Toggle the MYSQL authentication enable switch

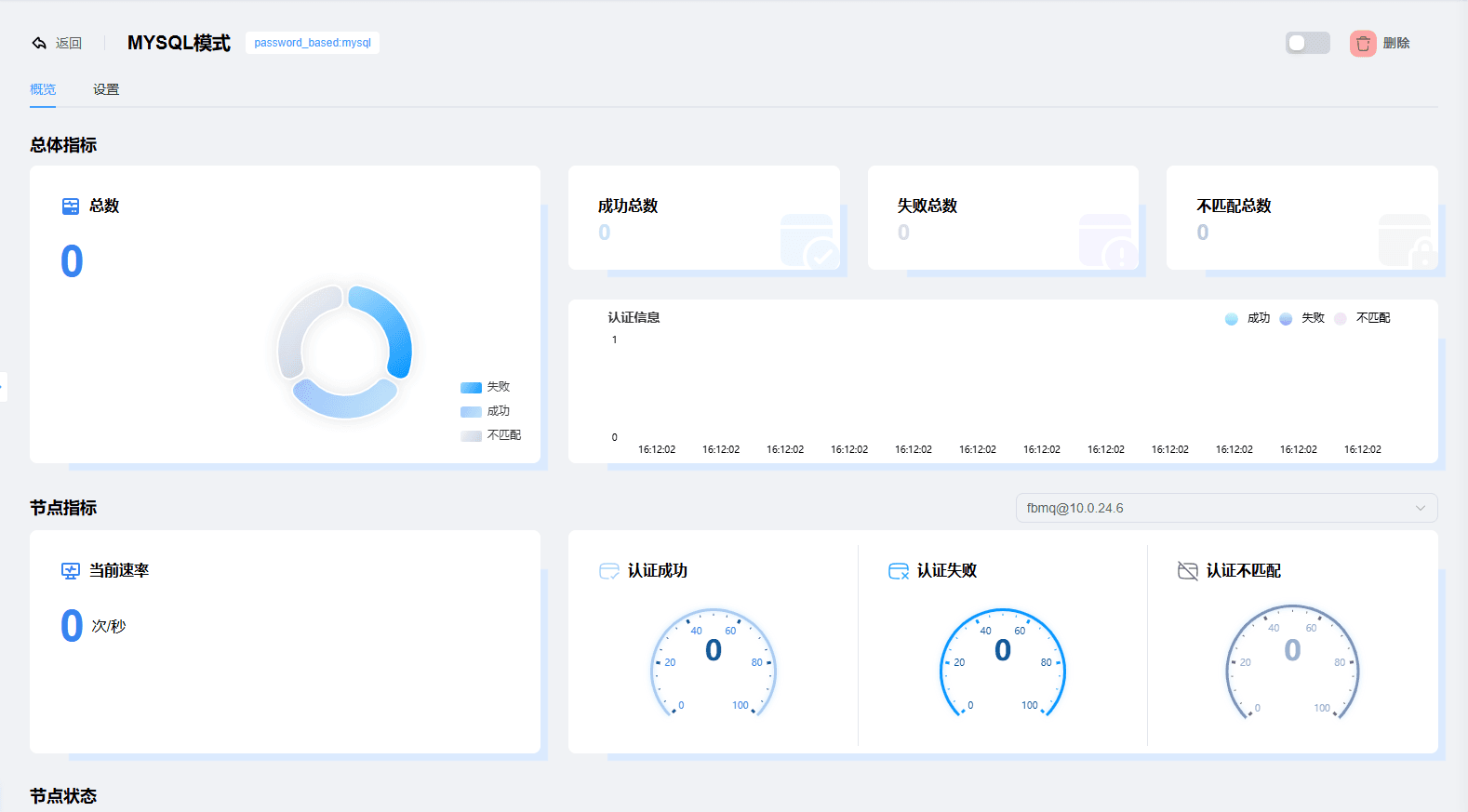(1308, 43)
